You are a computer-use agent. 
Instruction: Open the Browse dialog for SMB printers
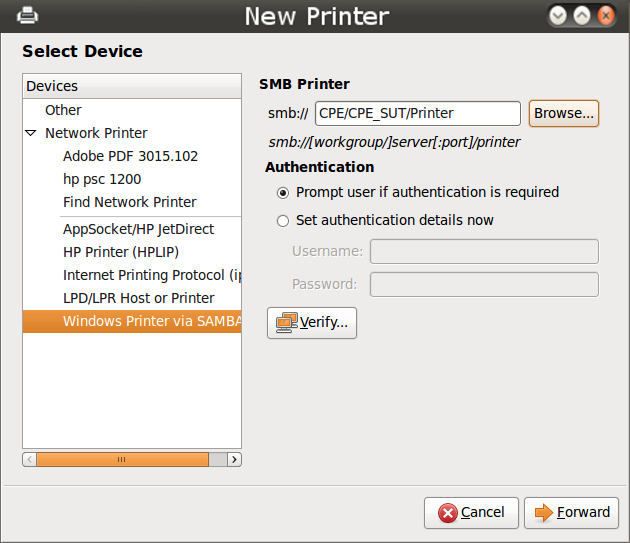tap(564, 113)
